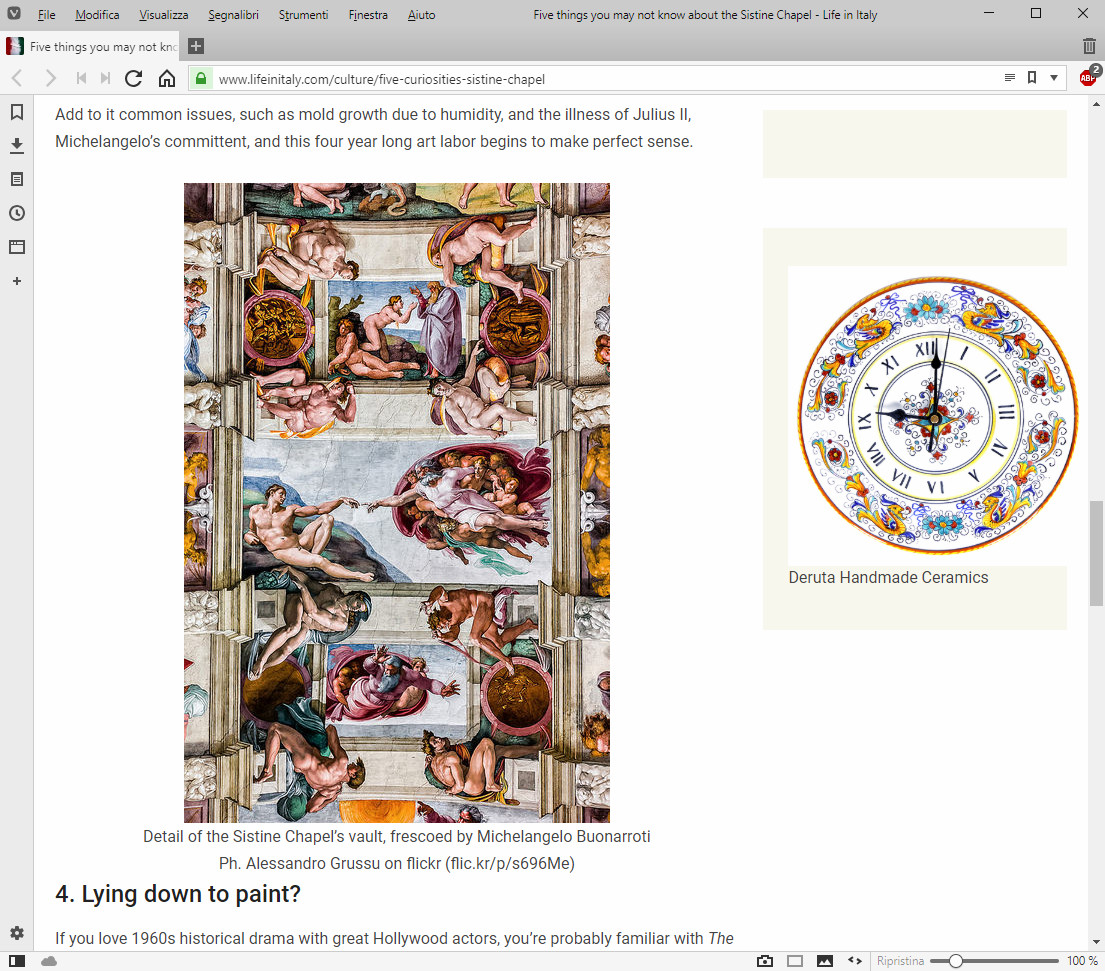Open Reader View from address bar
Viewport: 1105px width, 971px height.
click(x=1010, y=78)
